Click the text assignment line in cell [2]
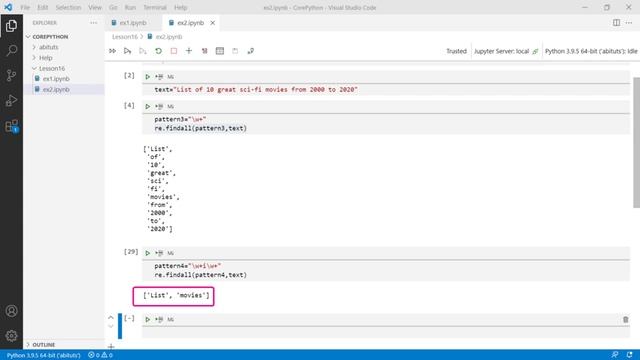 click(x=256, y=89)
